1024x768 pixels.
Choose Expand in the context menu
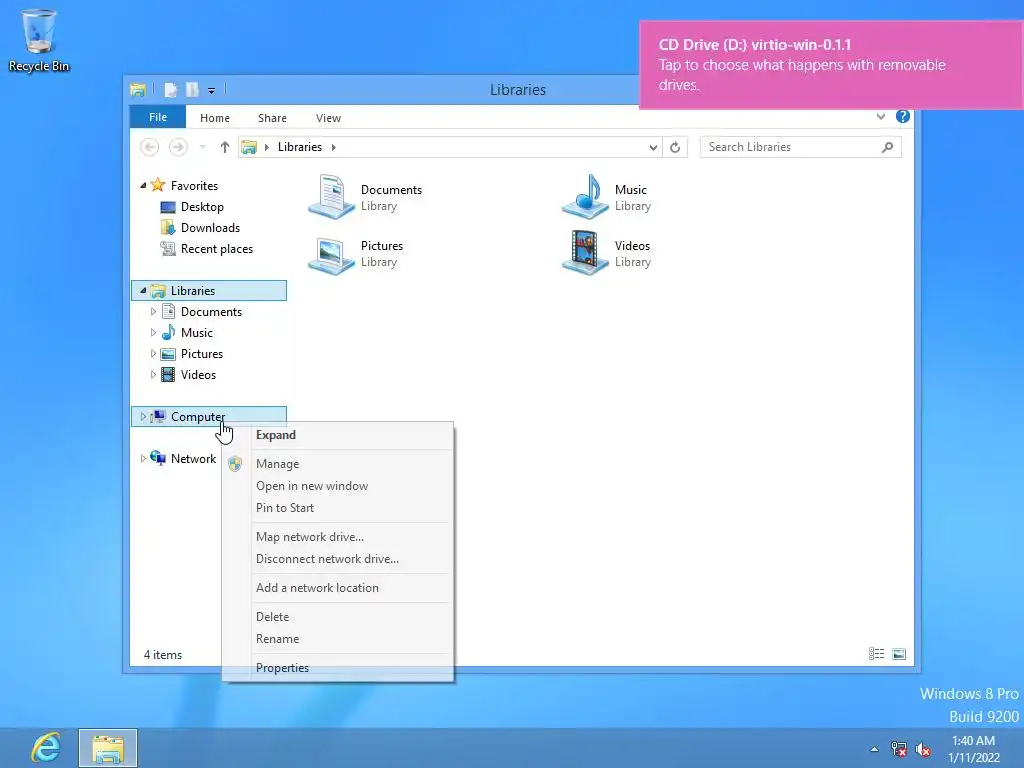tap(338, 435)
